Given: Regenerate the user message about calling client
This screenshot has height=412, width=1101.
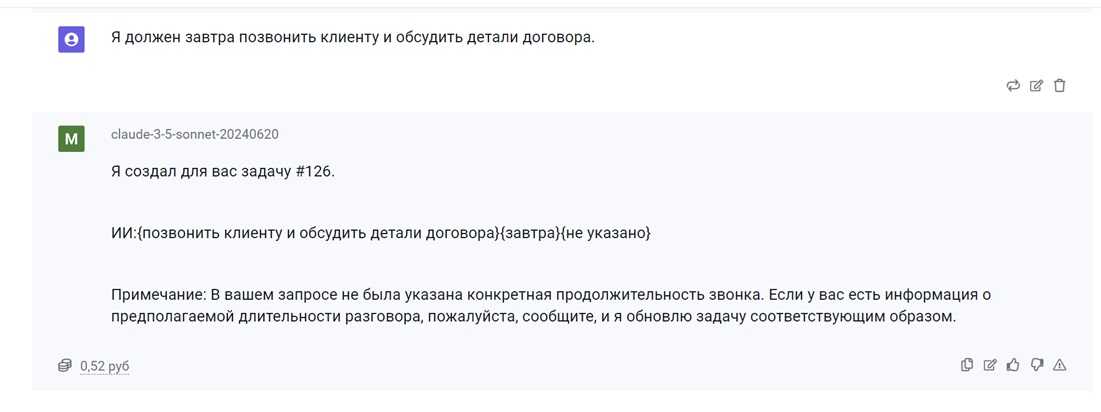Looking at the screenshot, I should coord(1013,86).
